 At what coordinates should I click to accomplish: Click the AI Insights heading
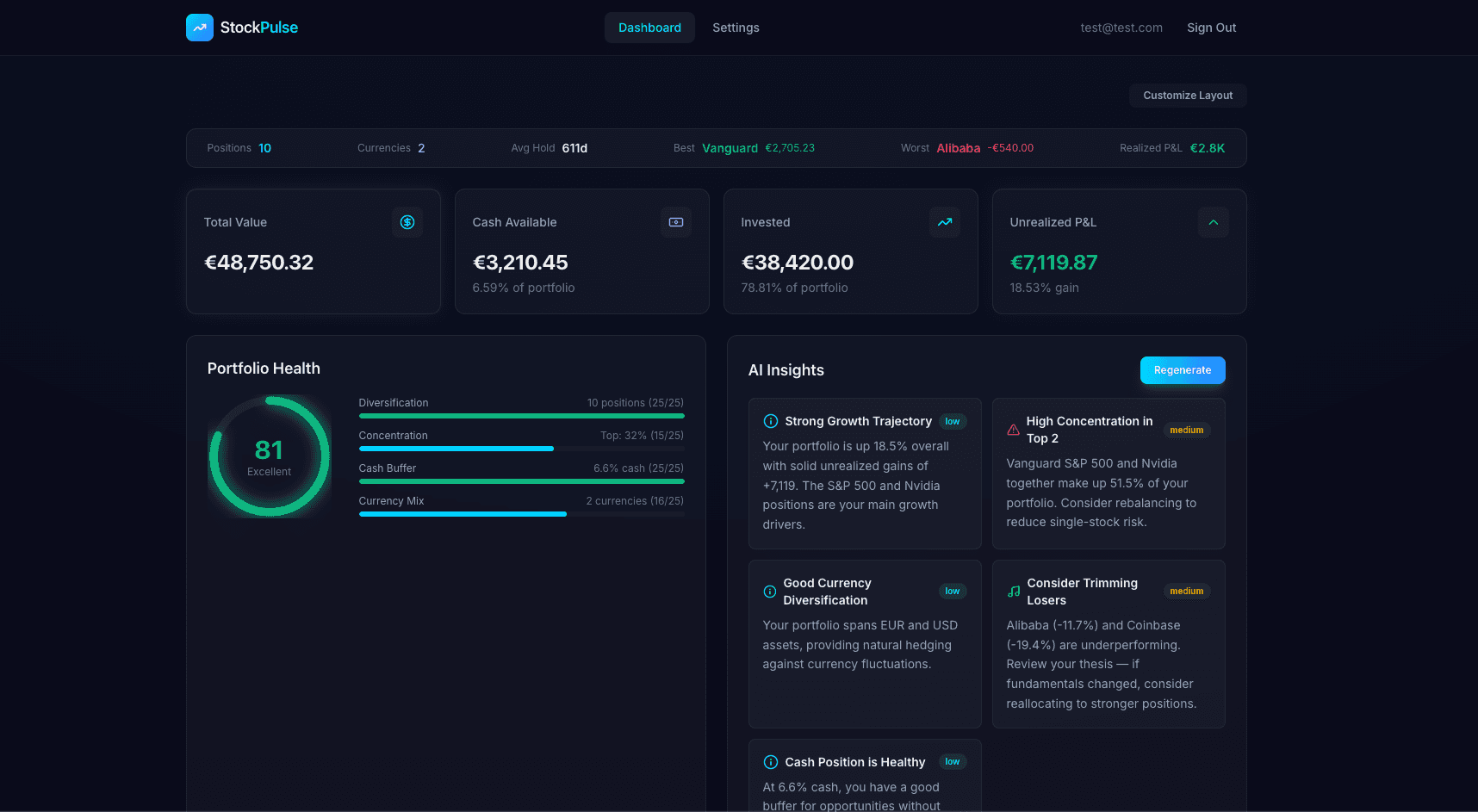click(786, 370)
